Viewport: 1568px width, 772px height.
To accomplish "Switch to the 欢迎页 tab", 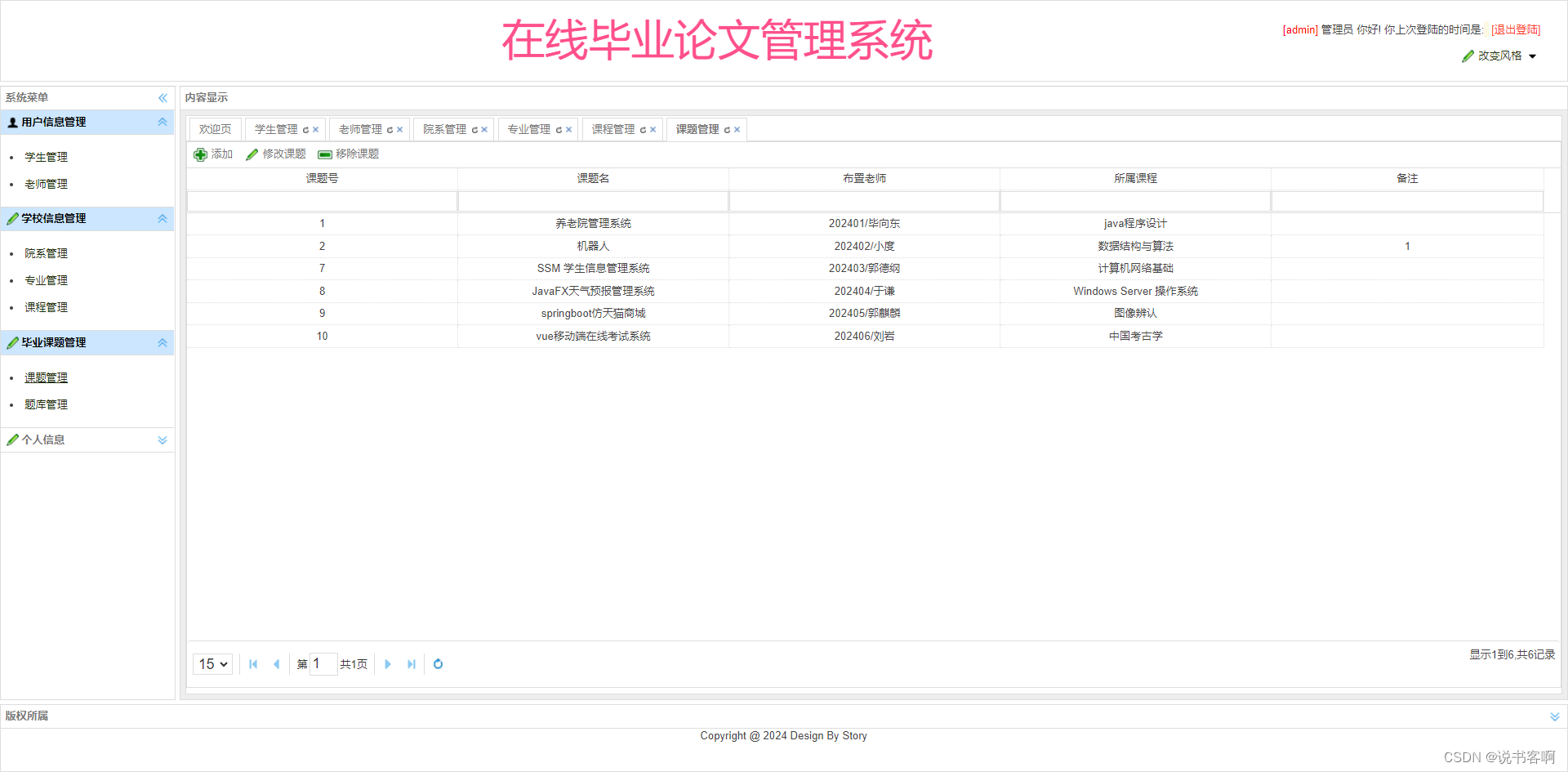I will [x=216, y=130].
